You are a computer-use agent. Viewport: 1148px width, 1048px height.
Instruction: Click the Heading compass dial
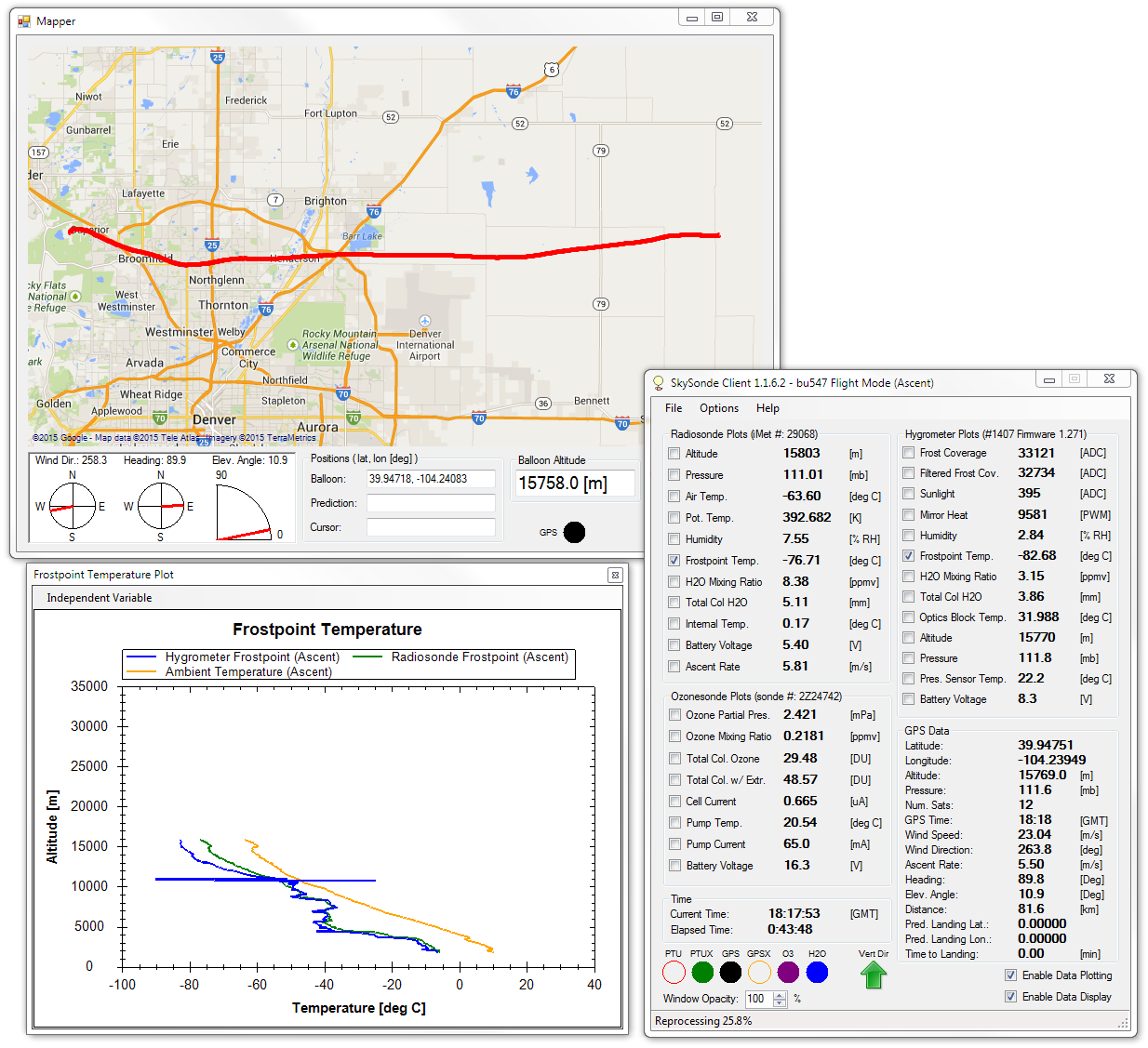pos(161,506)
